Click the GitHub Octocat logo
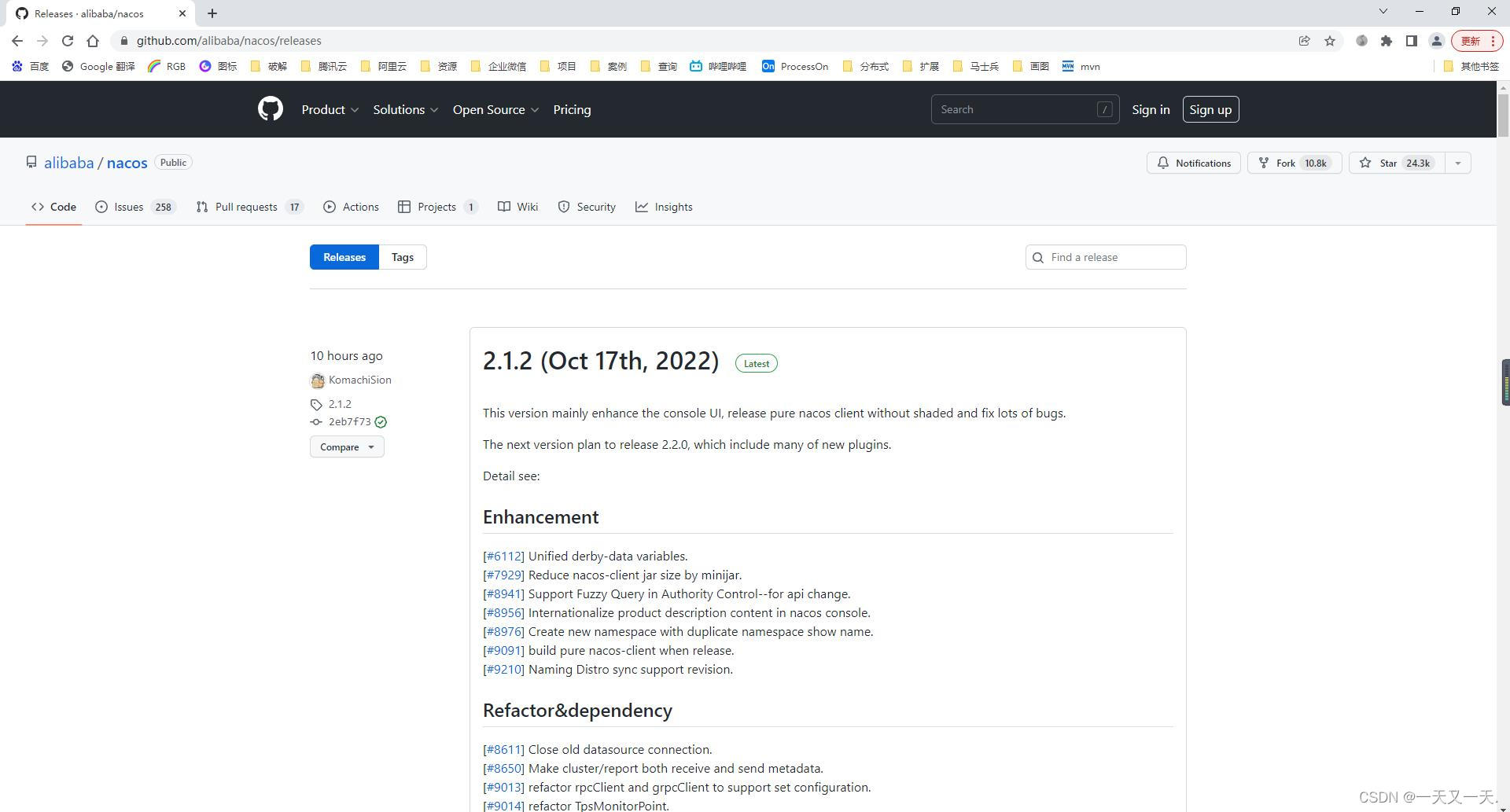The image size is (1510, 812). 271,109
